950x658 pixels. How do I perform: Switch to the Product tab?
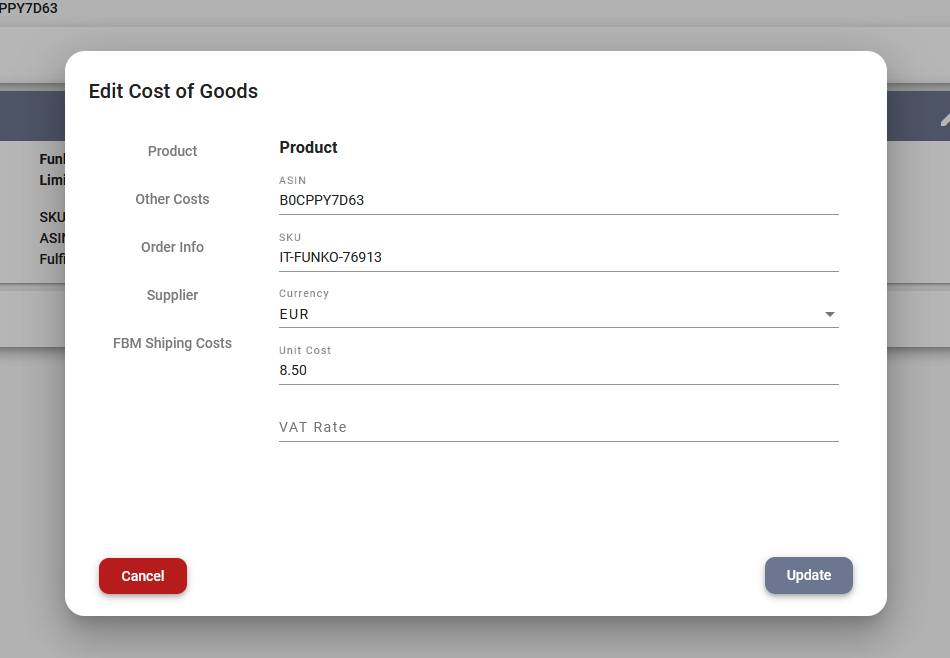coord(172,151)
